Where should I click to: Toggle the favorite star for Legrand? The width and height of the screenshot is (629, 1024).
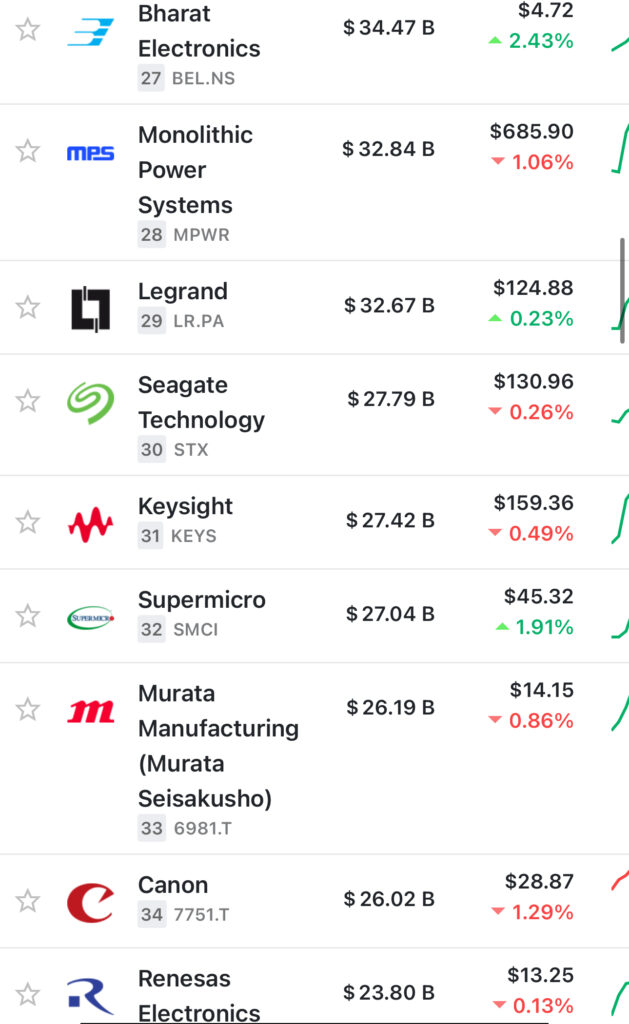pos(28,307)
